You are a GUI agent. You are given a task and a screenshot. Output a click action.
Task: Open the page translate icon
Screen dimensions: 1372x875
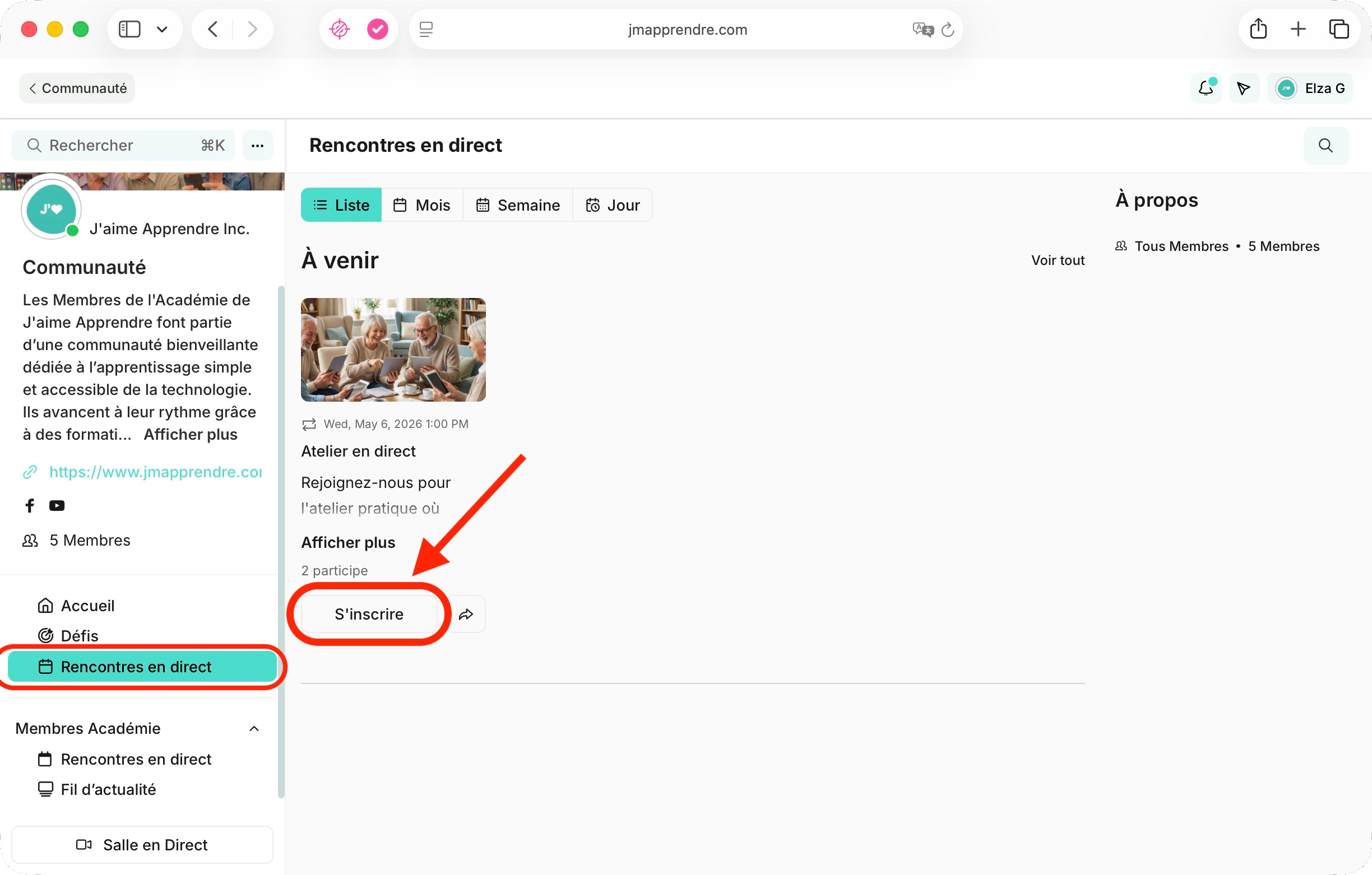(923, 29)
